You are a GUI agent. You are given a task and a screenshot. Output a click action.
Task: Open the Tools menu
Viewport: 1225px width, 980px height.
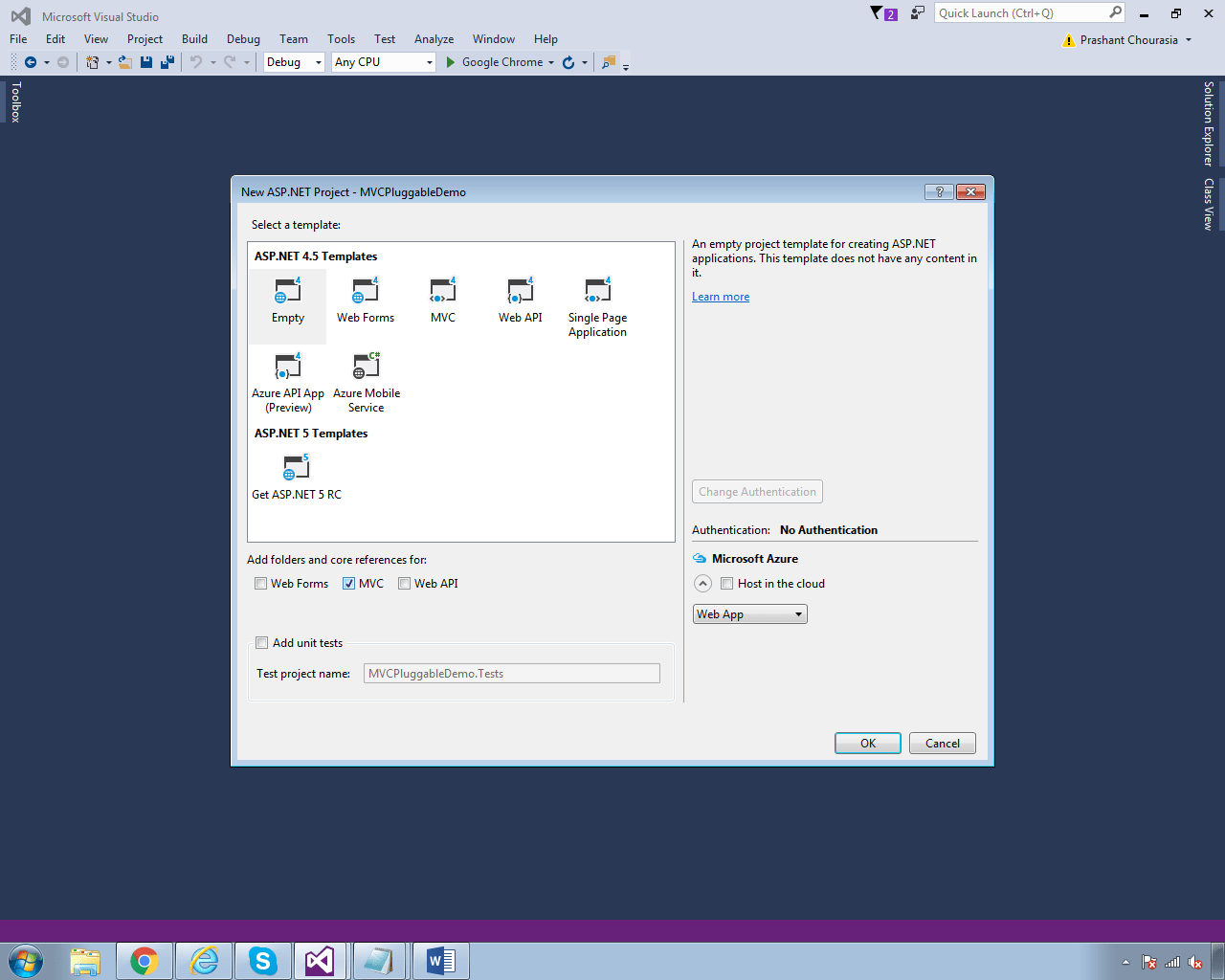[x=341, y=39]
